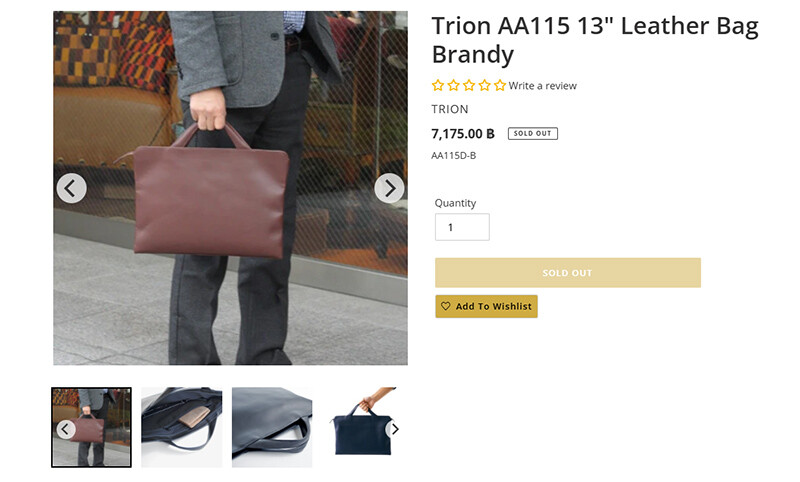Select thumbnail of man holding brandy bag
The image size is (800, 482).
(91, 427)
